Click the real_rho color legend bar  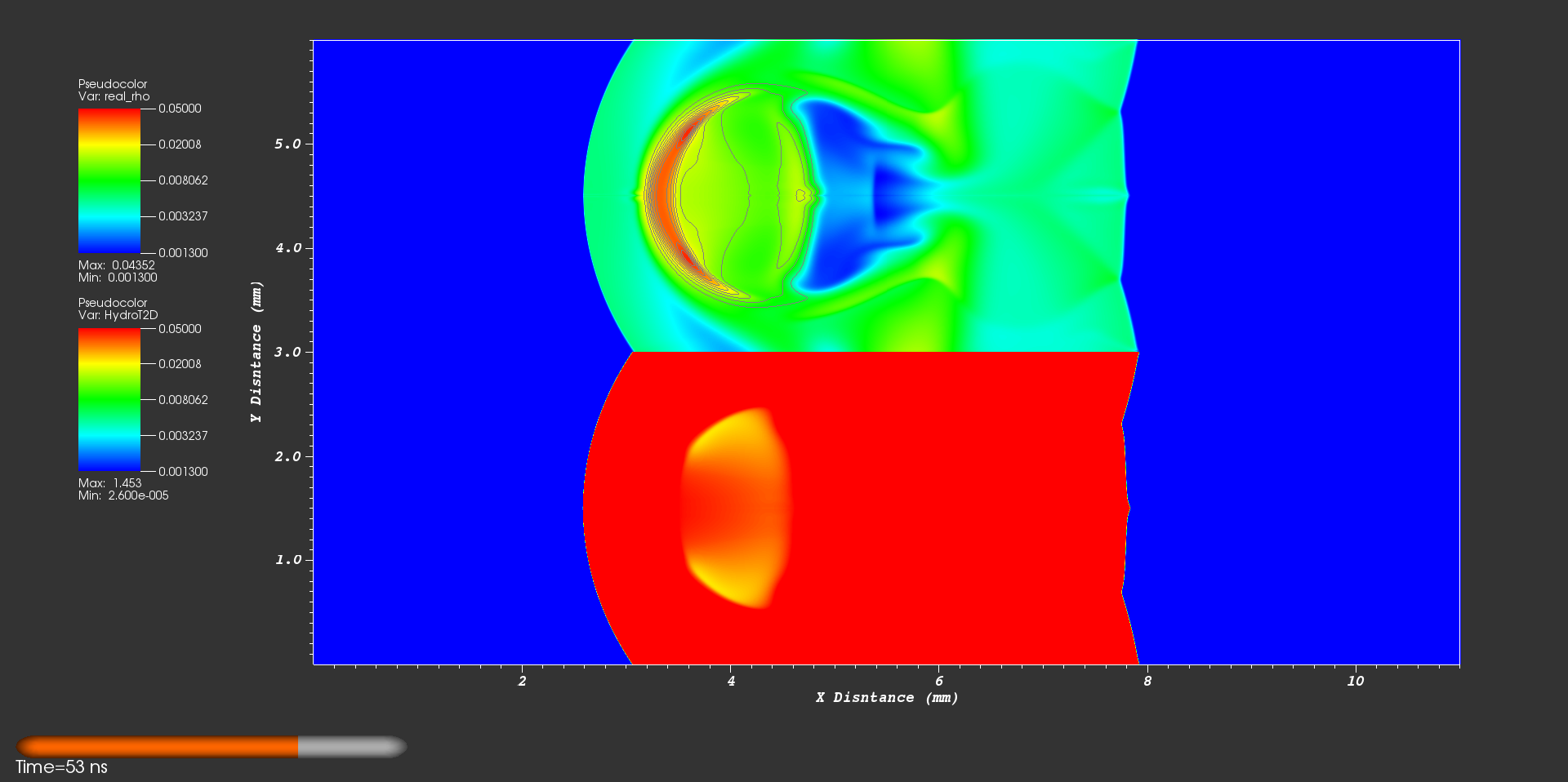click(109, 180)
